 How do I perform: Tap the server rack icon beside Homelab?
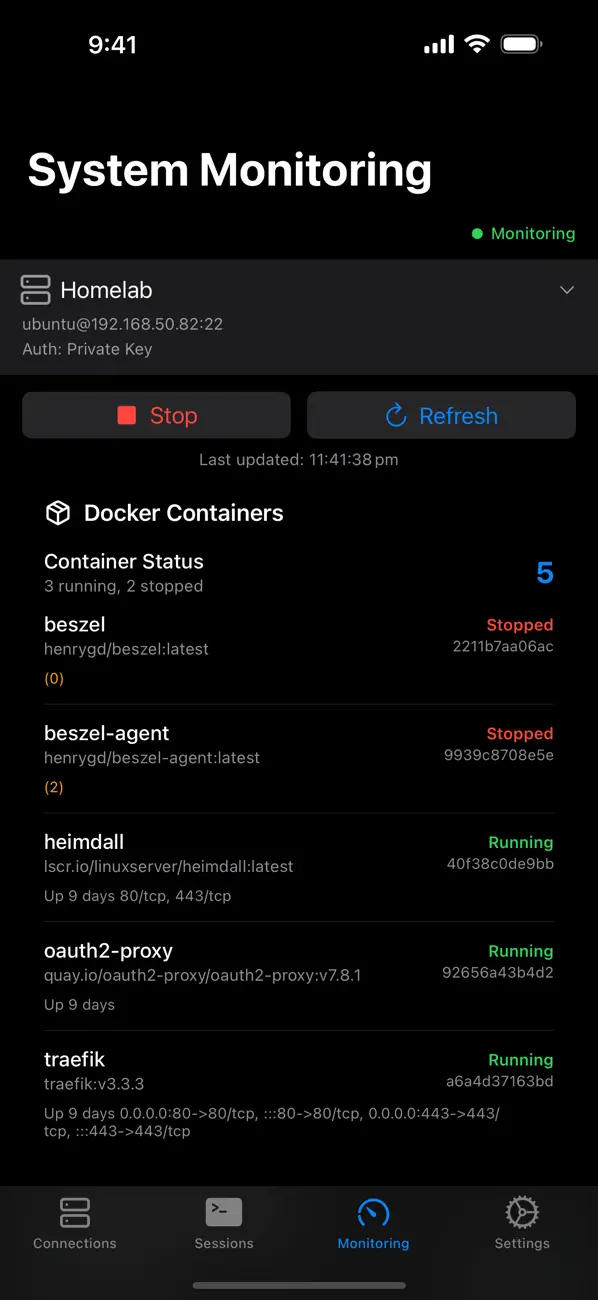coord(35,290)
